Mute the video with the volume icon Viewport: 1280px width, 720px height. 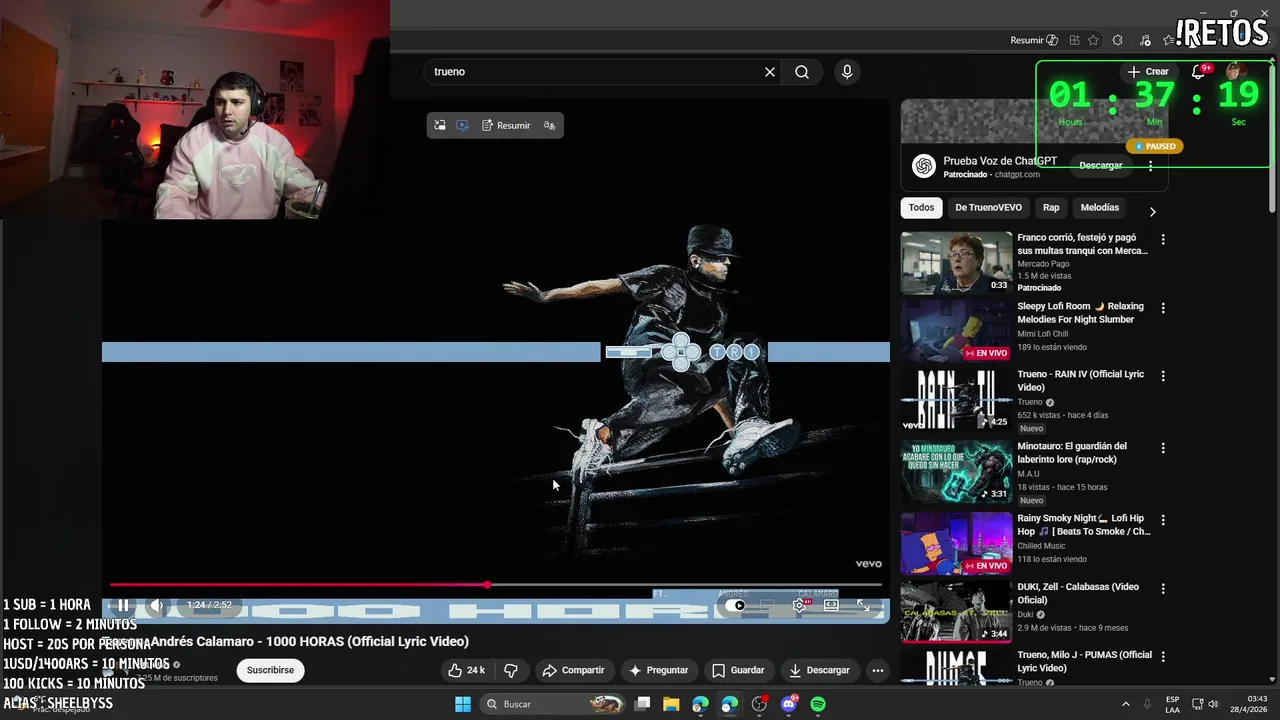tap(157, 605)
